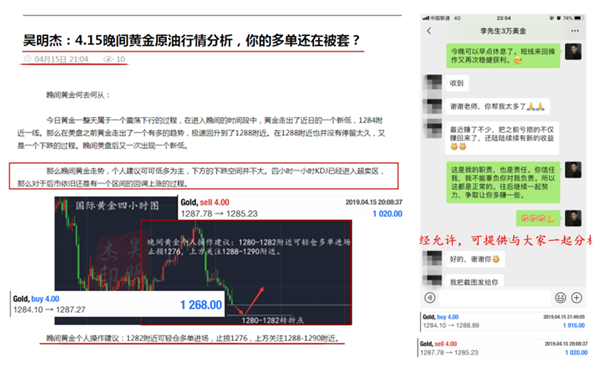Image resolution: width=600 pixels, height=368 pixels.
Task: Tap the green bubble 今晚可以早点休息了
Action: click(503, 55)
